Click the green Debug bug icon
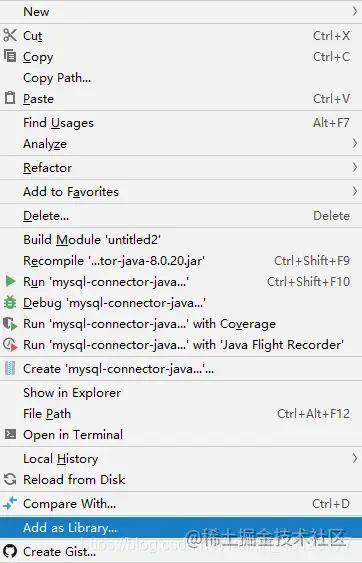 10,302
